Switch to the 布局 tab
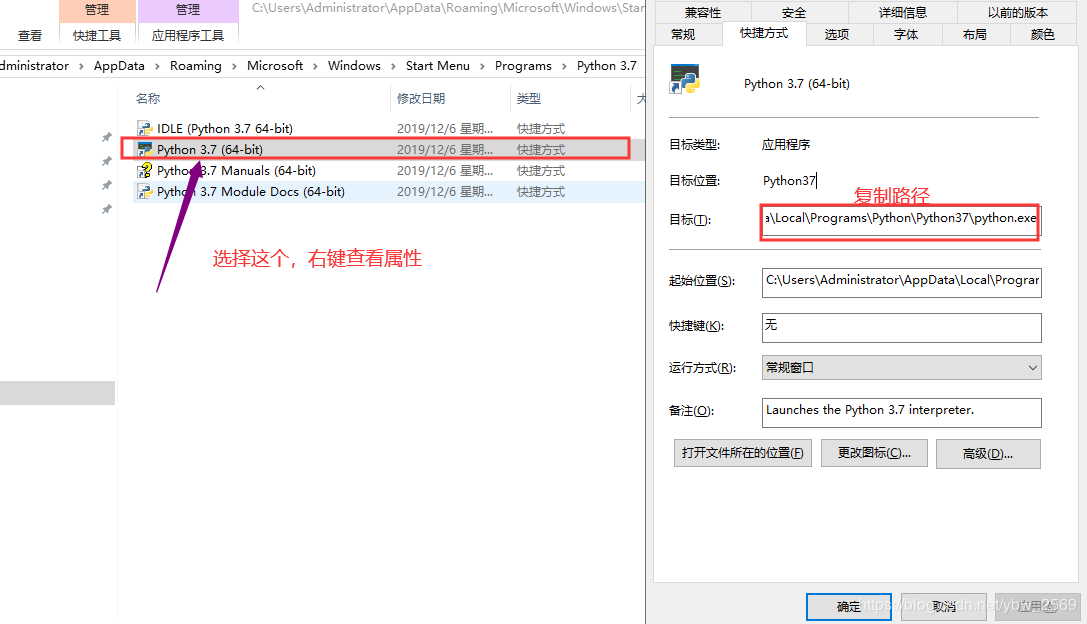The width and height of the screenshot is (1087, 624). (975, 35)
